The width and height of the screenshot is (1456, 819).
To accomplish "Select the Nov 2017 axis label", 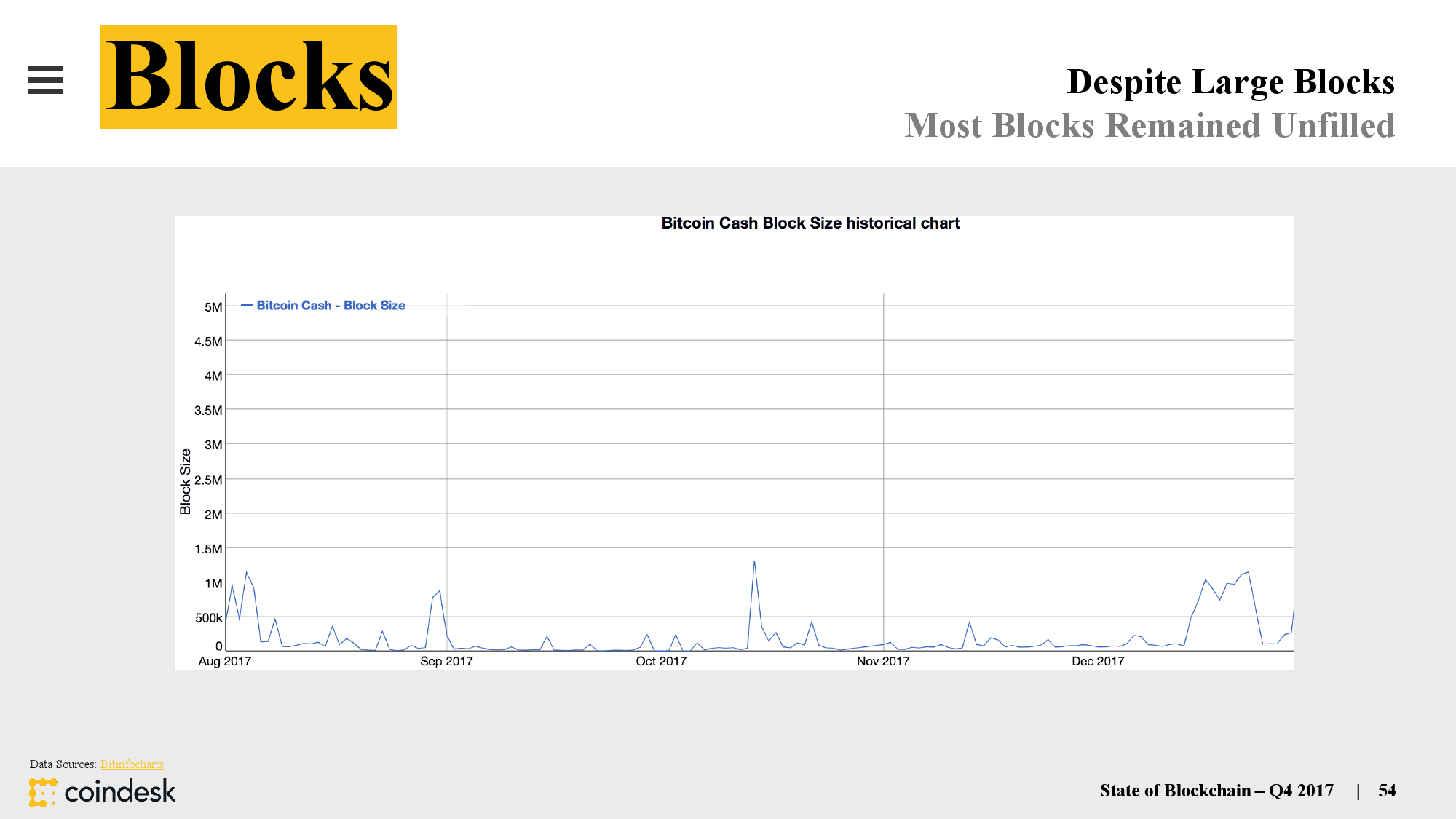I will 882,661.
